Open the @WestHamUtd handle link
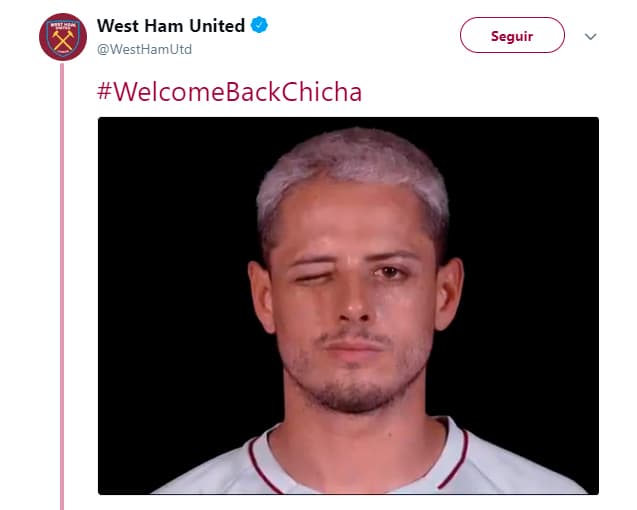Viewport: 637px width, 510px height. [144, 49]
